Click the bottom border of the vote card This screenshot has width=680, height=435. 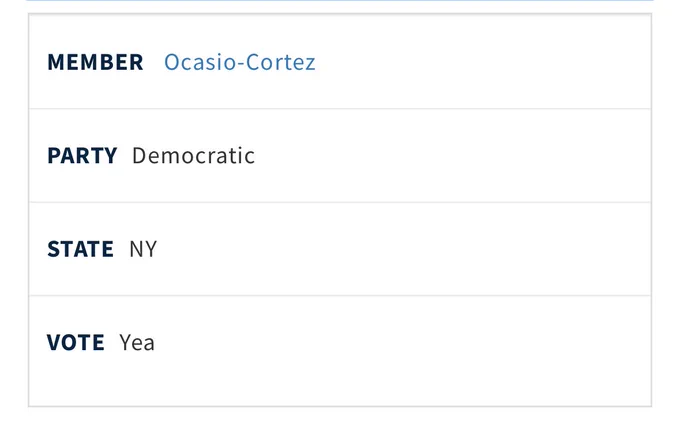(340, 406)
